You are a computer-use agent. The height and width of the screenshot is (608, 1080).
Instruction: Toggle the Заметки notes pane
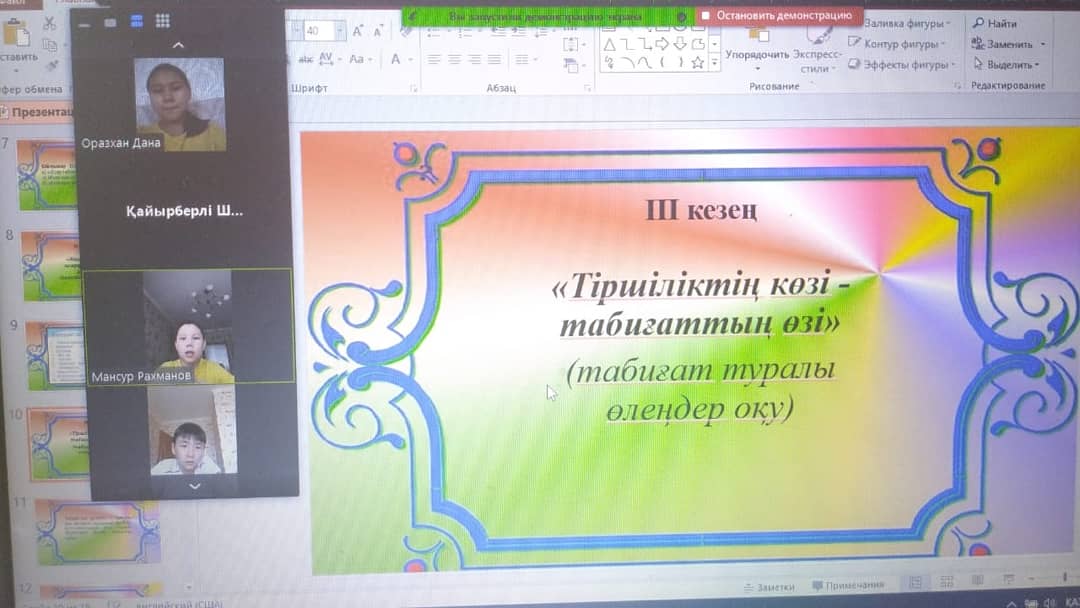coord(769,586)
